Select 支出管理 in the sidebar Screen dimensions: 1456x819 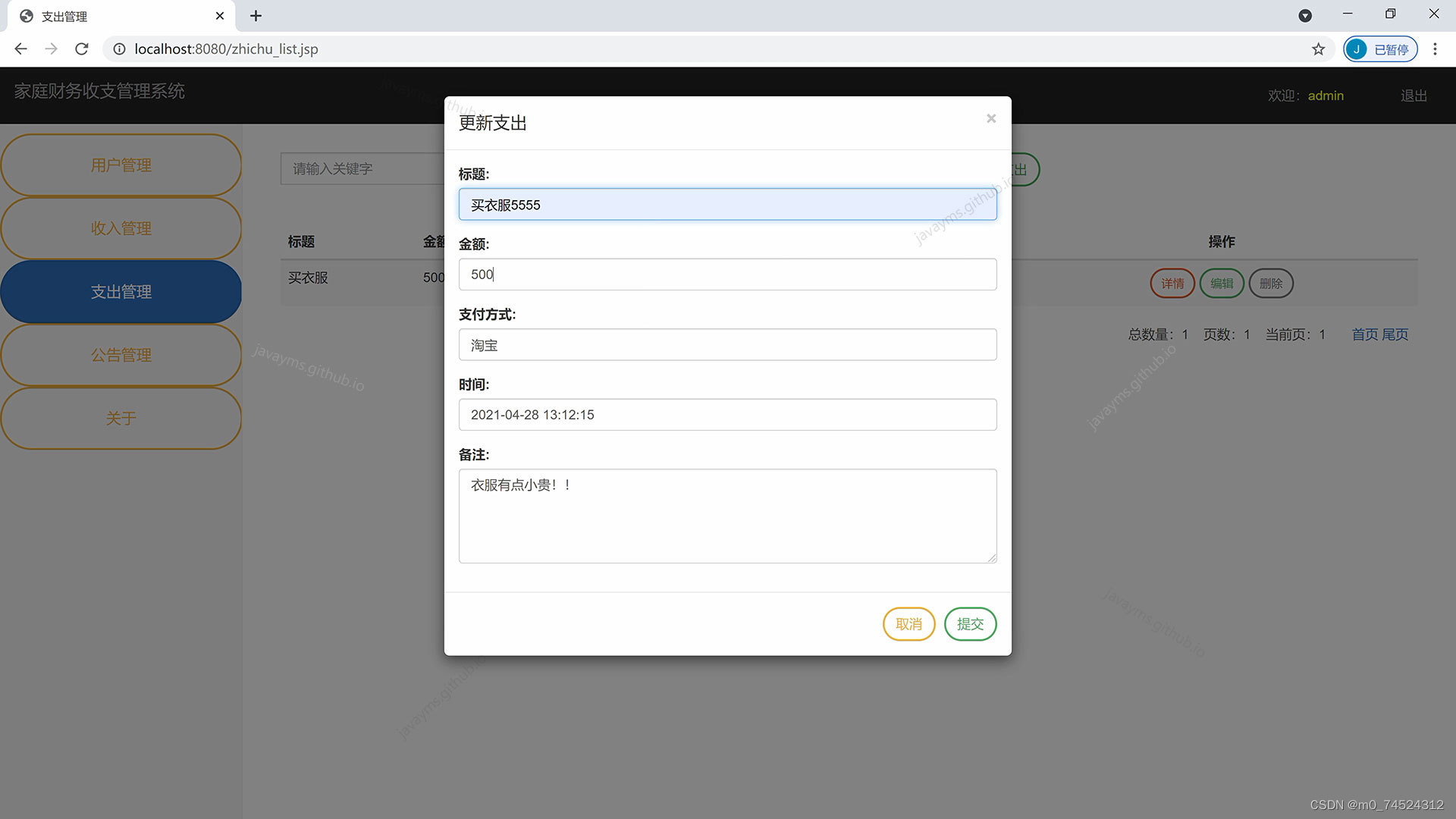[121, 292]
